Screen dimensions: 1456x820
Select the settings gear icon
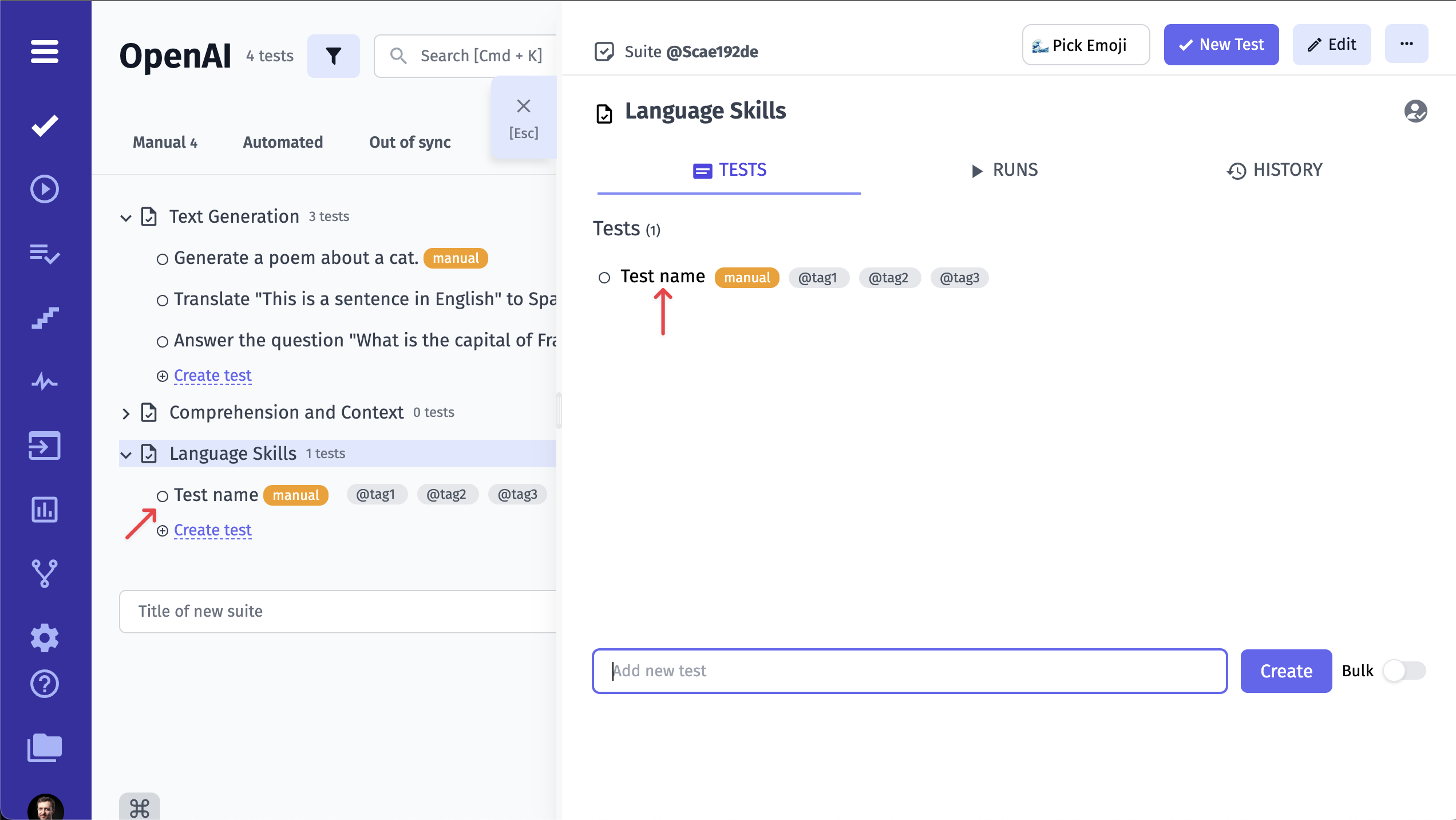click(45, 638)
